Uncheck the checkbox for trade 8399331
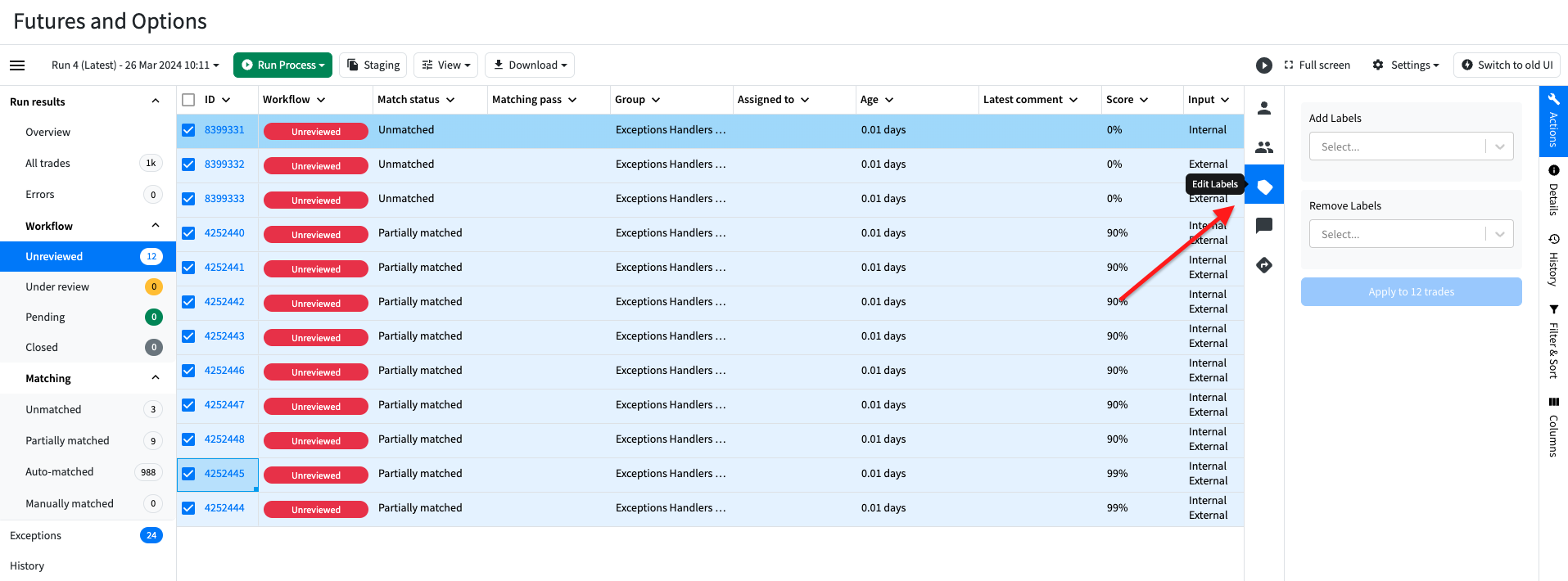 coord(188,130)
